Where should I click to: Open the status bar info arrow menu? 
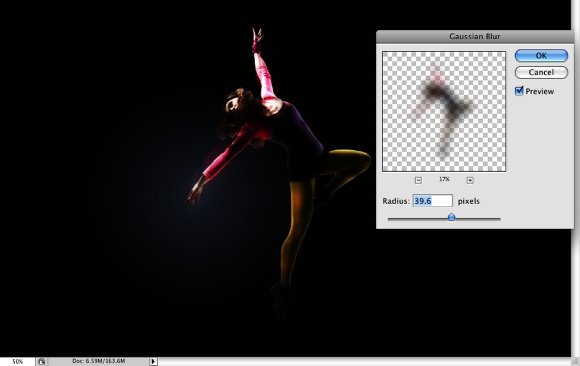(153, 361)
